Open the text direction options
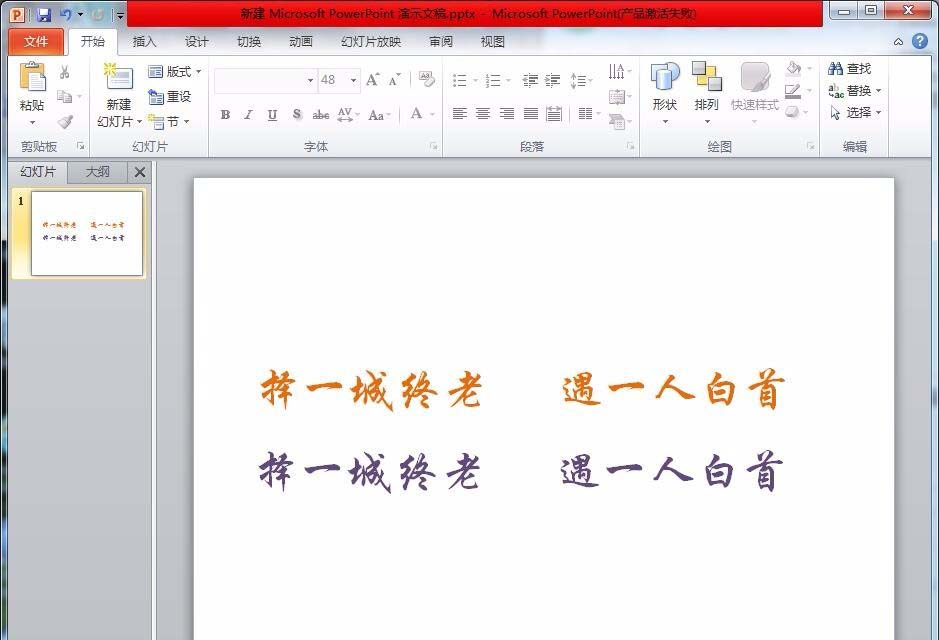 619,71
